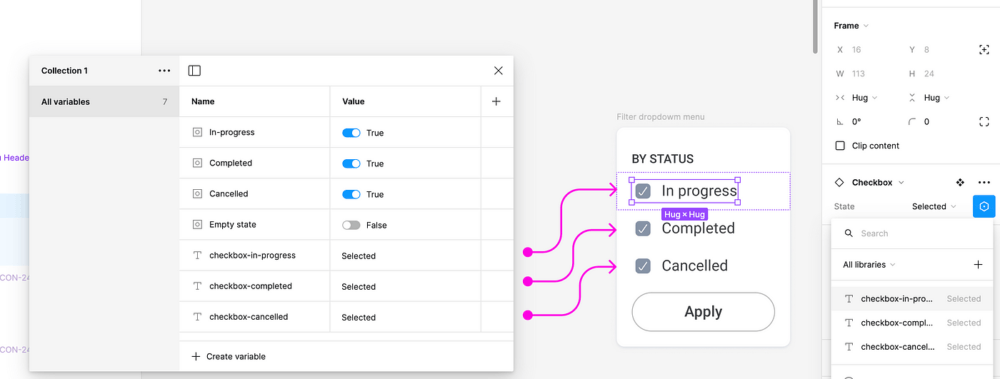Click the Search field in variable picker

(x=912, y=234)
